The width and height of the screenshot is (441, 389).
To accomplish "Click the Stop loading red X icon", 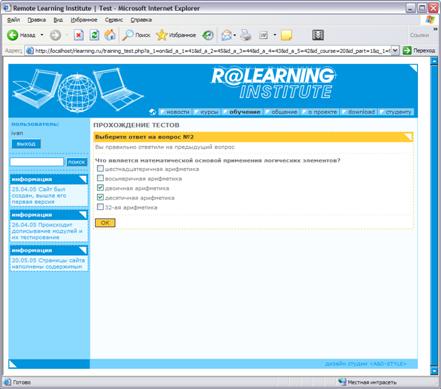I will point(79,35).
